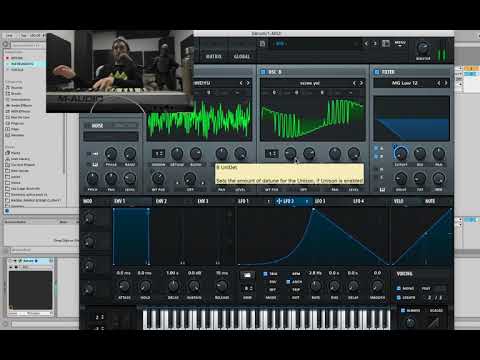Toggle the OSC B enable checkbox
Image resolution: width=480 pixels, height=360 pixels.
click(x=263, y=72)
